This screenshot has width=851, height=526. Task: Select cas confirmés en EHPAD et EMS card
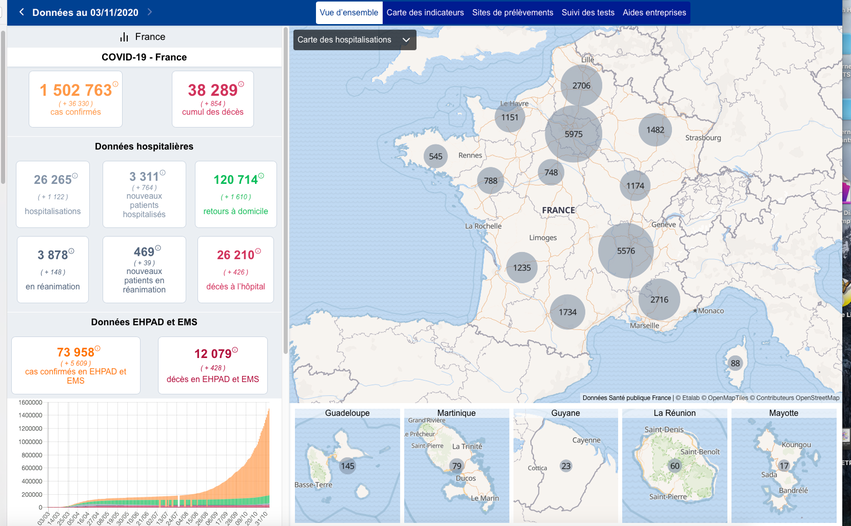[75, 365]
